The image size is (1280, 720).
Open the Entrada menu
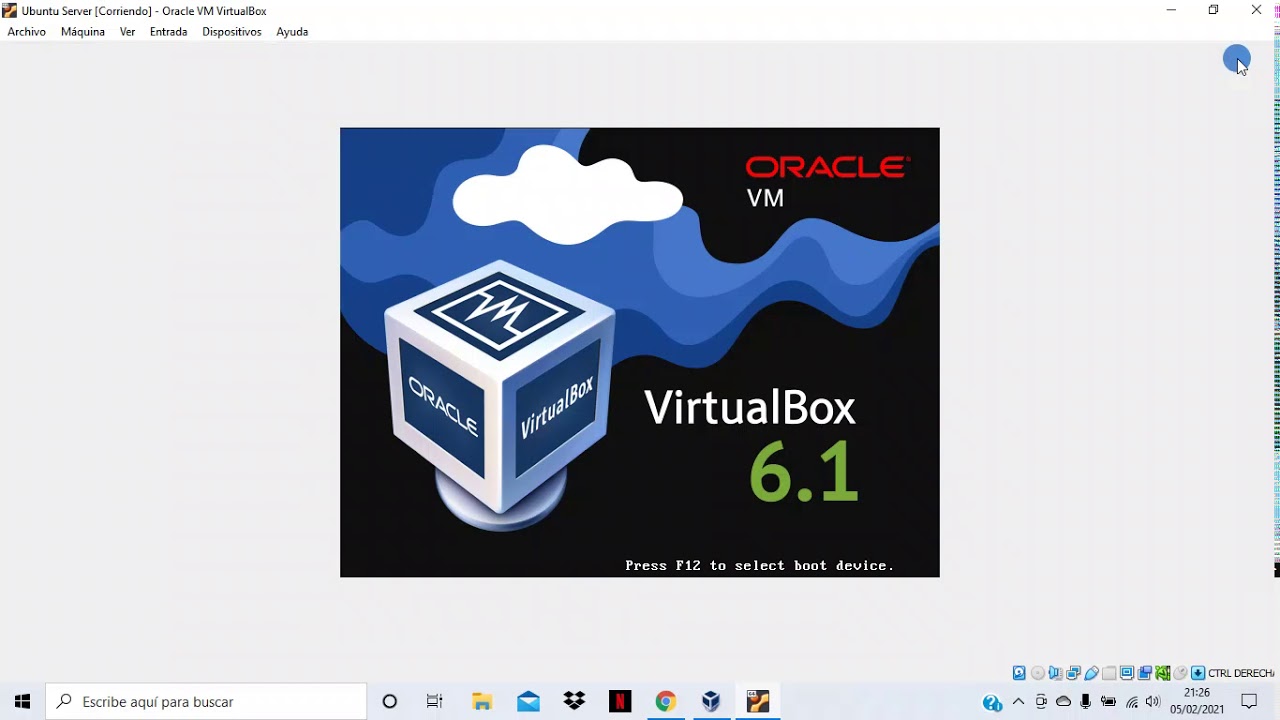[x=168, y=32]
